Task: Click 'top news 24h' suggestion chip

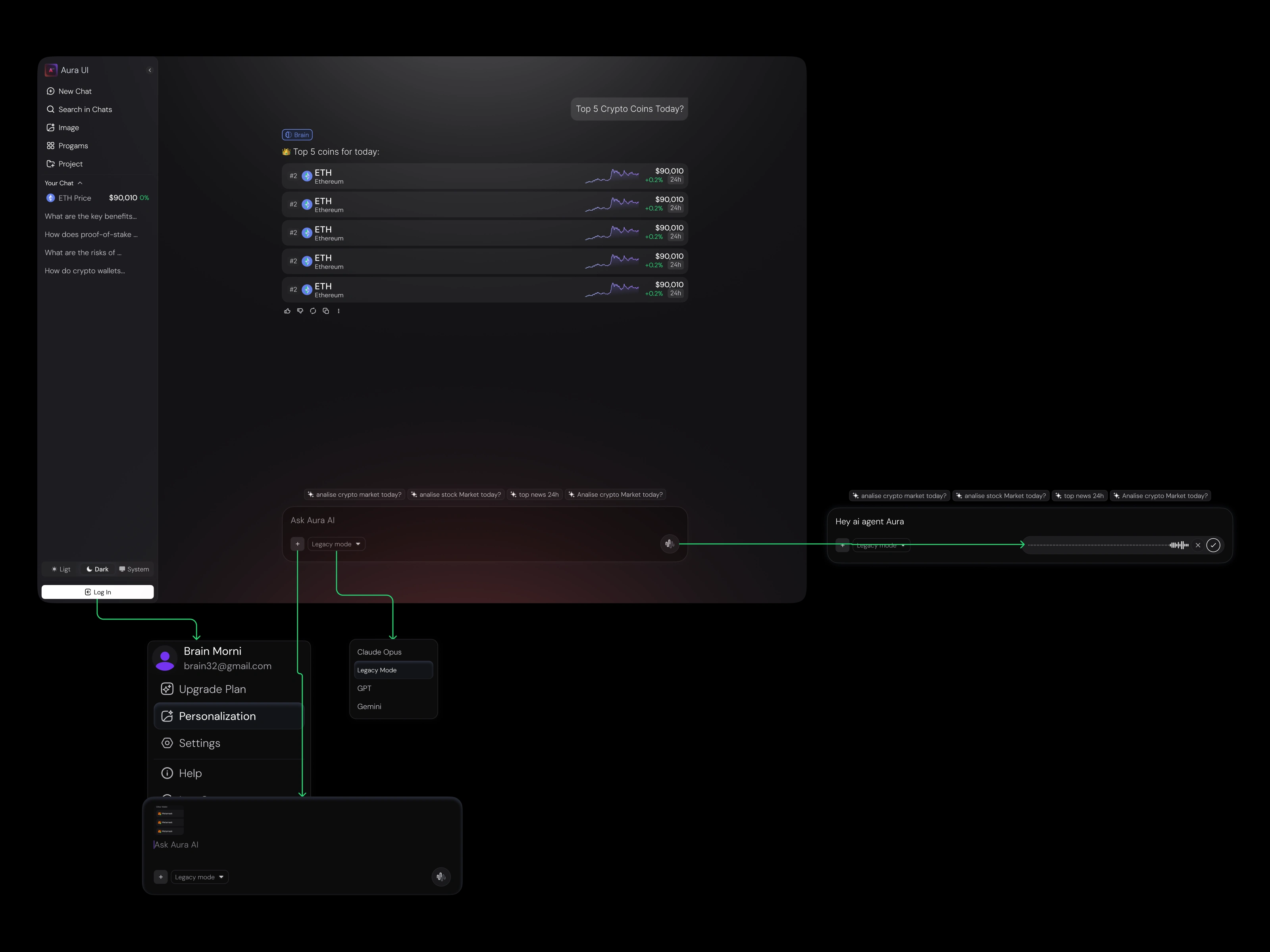Action: (534, 495)
